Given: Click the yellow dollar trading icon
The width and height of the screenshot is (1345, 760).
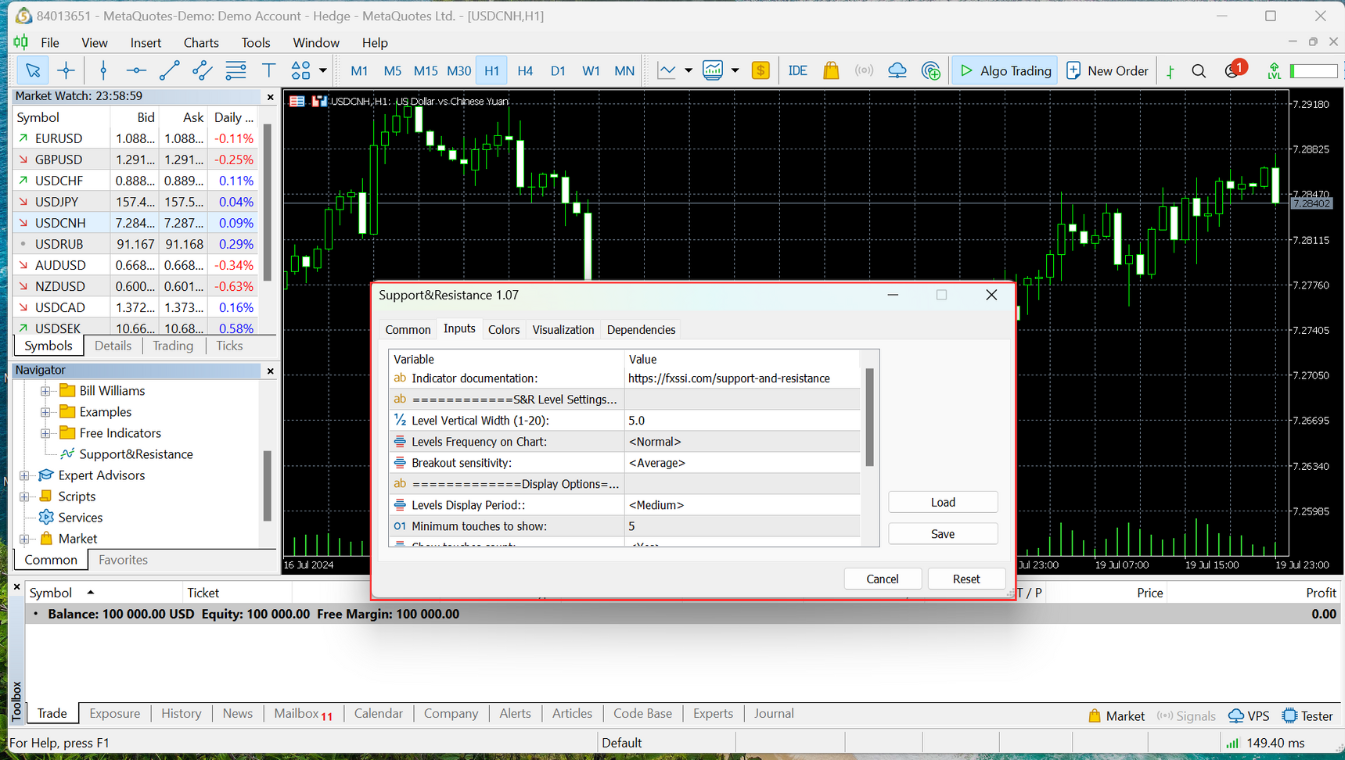Looking at the screenshot, I should click(x=761, y=70).
